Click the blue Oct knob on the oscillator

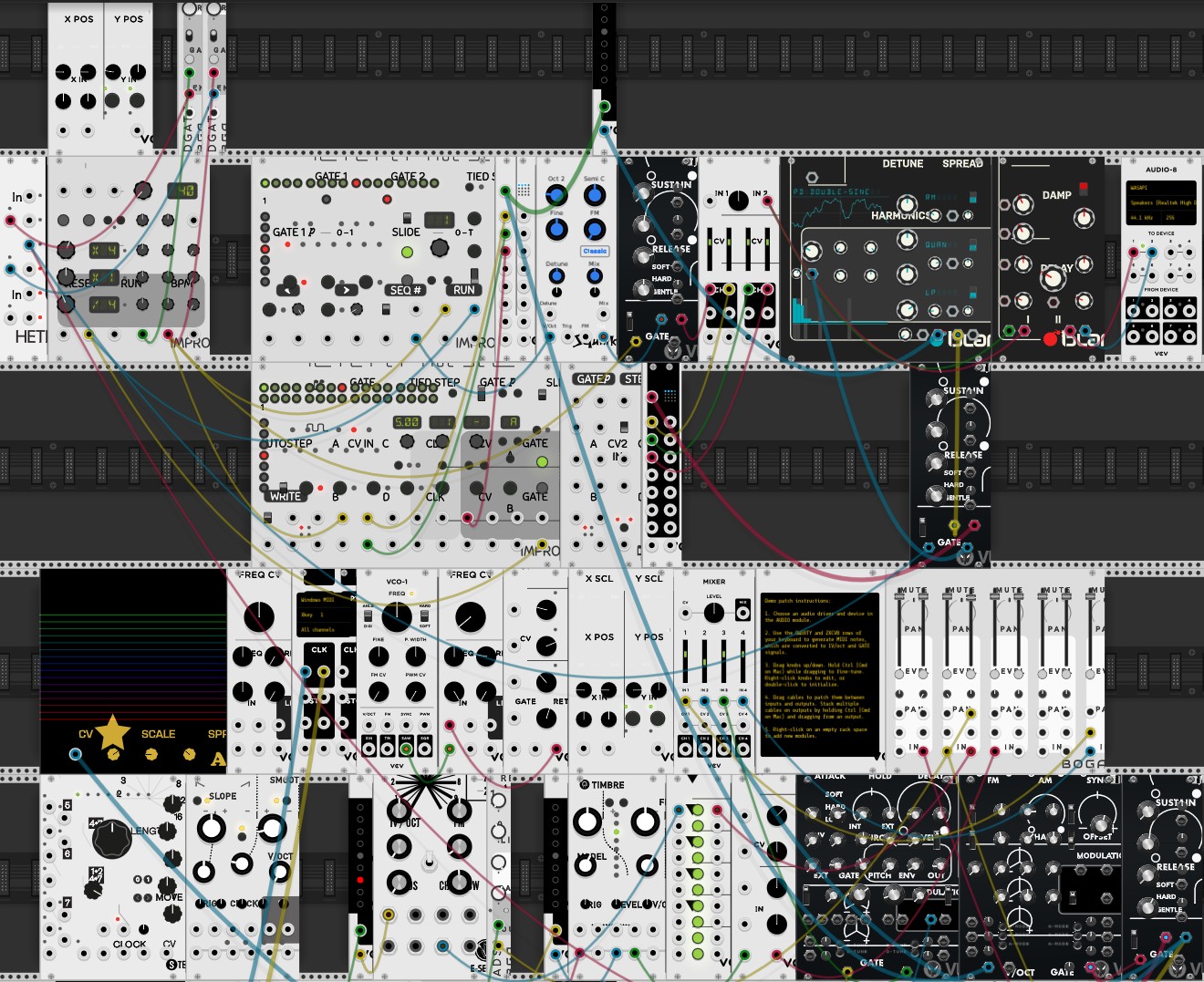(556, 194)
